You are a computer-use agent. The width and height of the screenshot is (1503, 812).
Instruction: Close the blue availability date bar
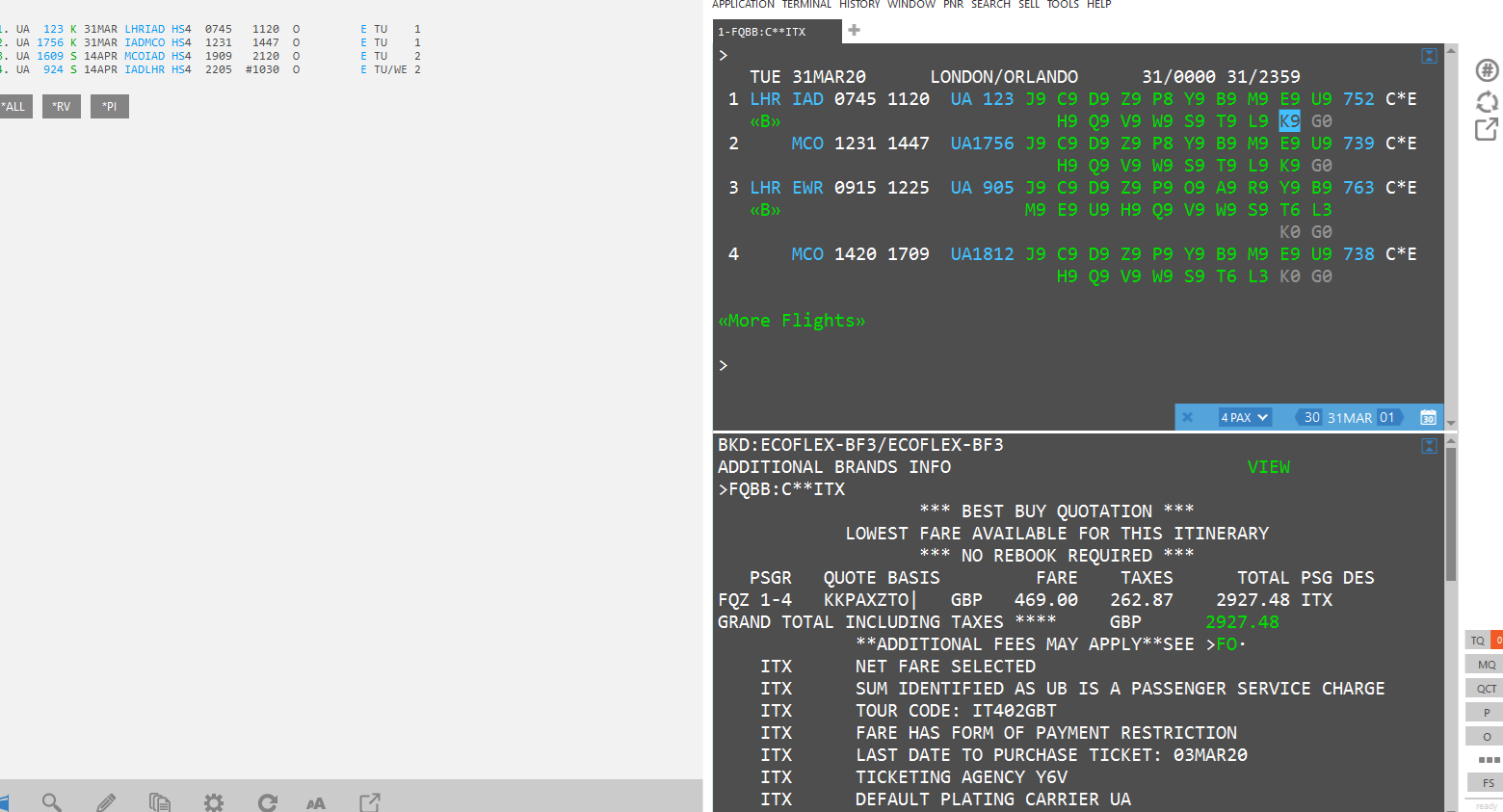1188,417
